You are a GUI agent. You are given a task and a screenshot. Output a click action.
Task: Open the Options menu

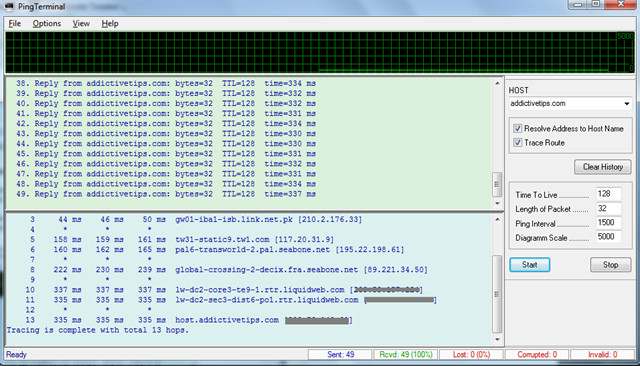47,24
